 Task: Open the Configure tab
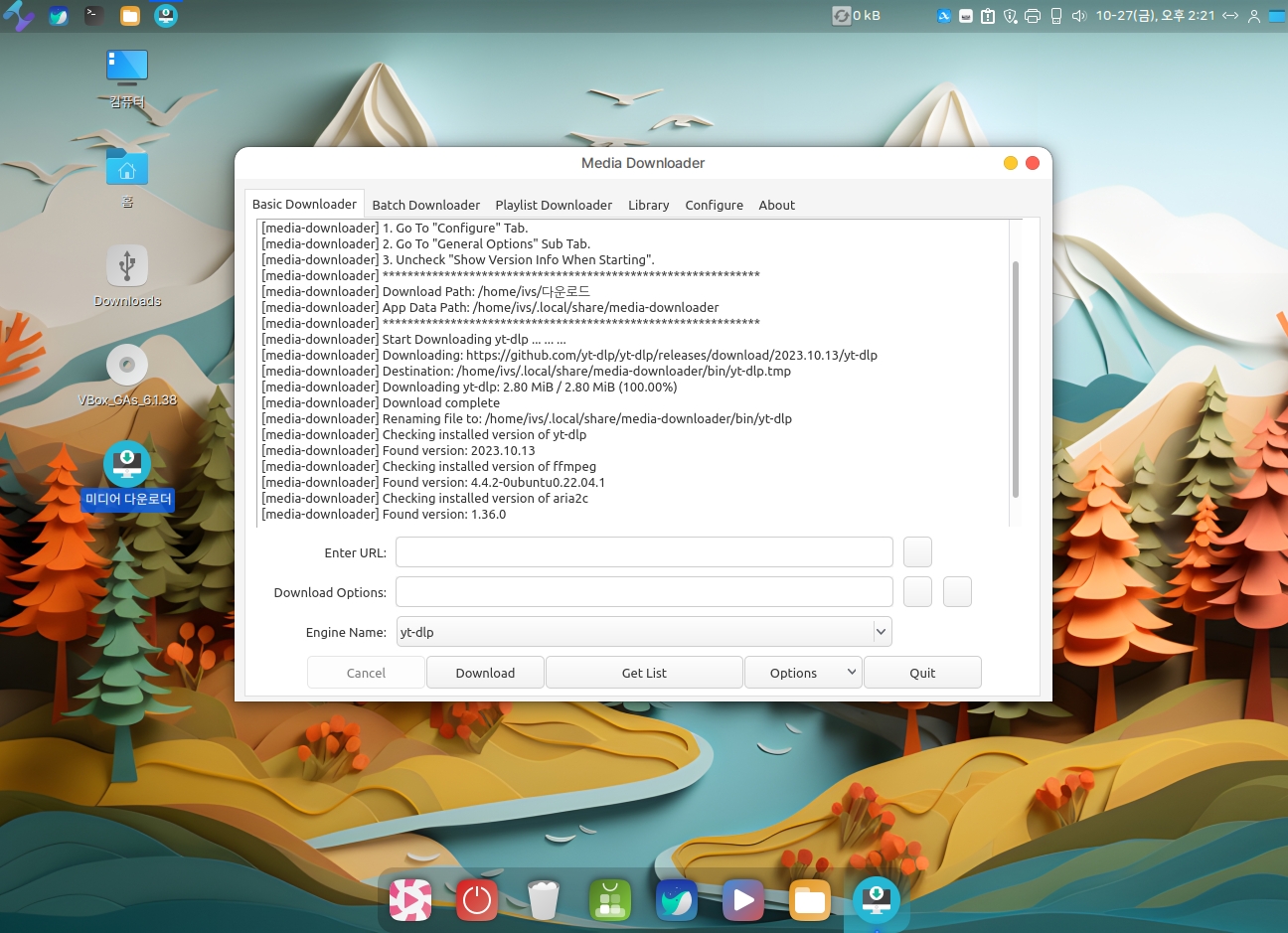click(x=714, y=205)
